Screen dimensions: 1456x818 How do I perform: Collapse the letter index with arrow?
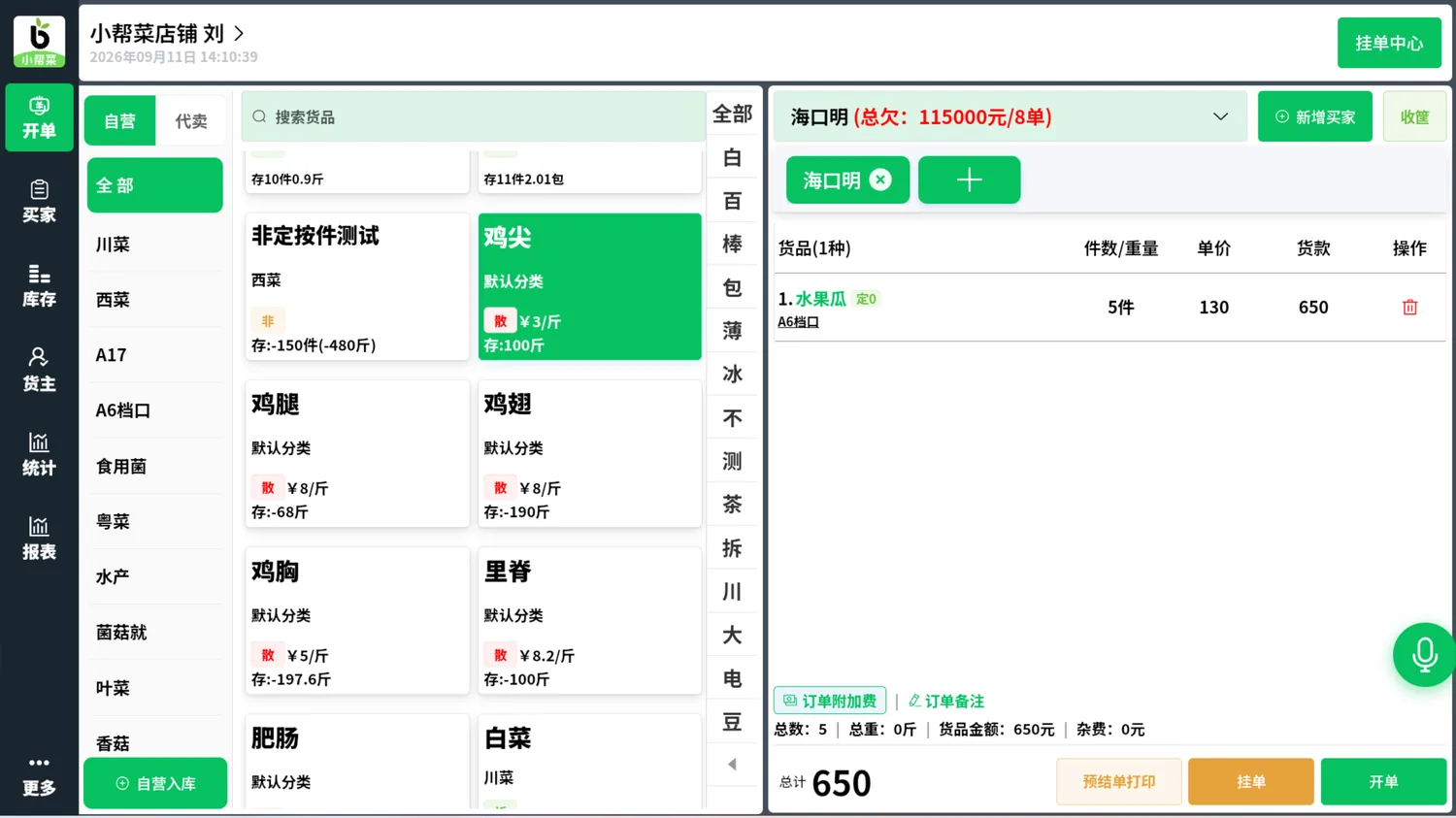click(x=732, y=765)
